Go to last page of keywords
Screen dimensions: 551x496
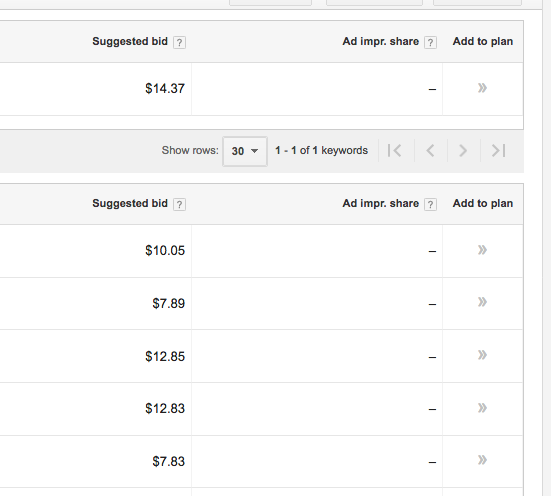point(499,150)
